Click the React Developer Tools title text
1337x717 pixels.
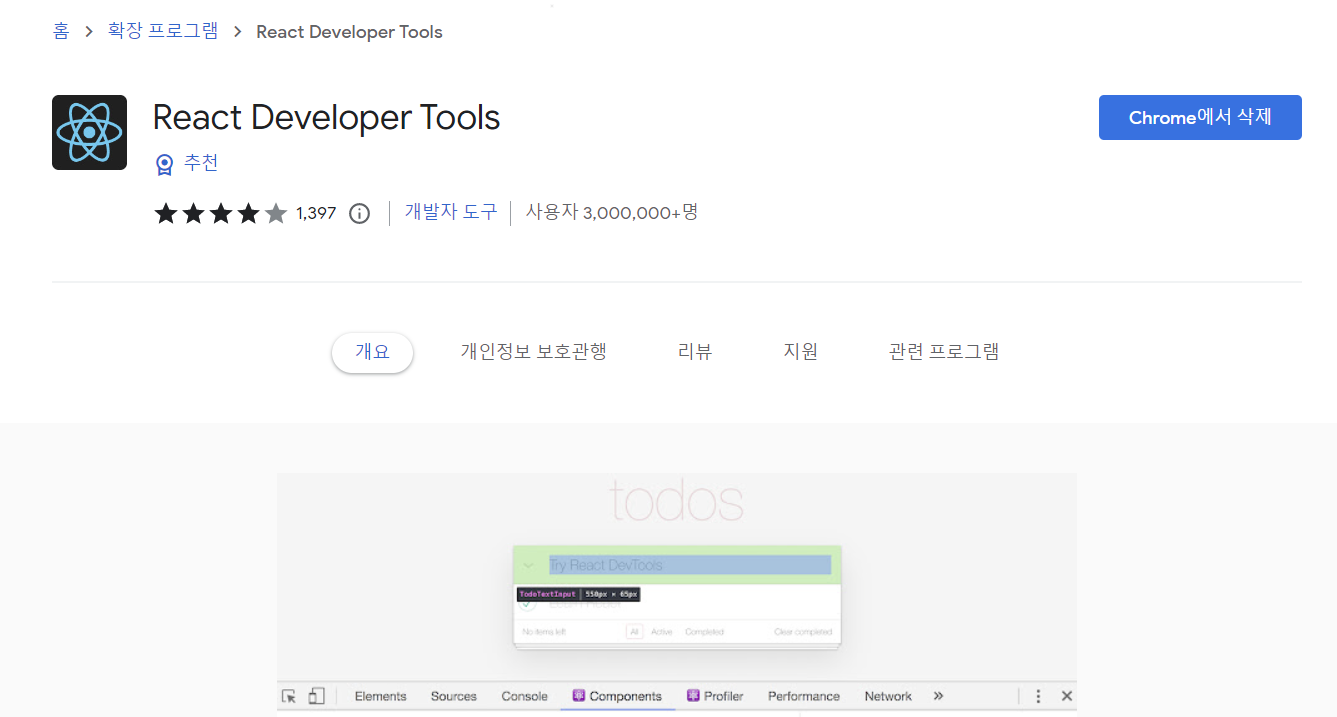pos(326,118)
